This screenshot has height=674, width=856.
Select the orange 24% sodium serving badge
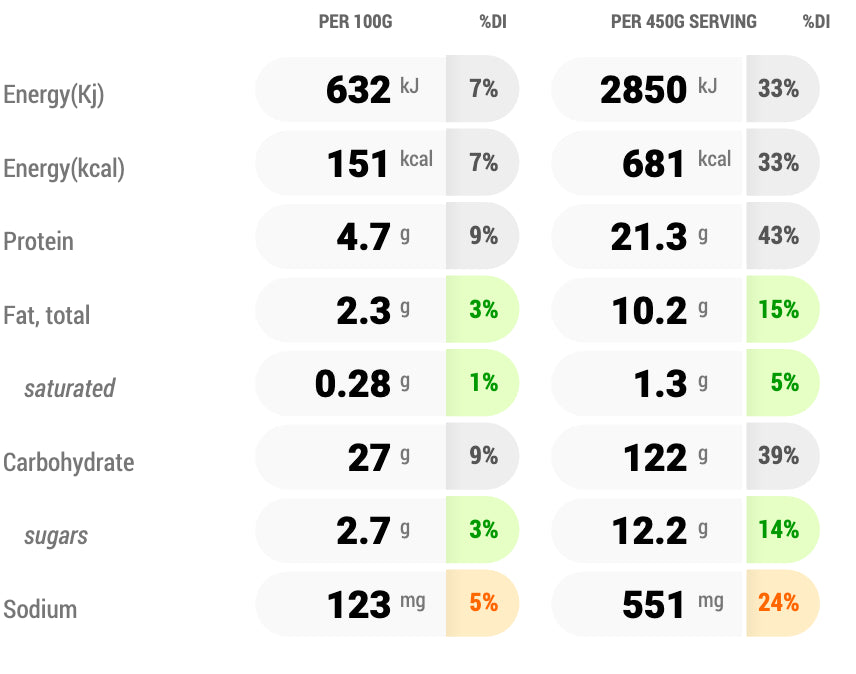click(779, 603)
